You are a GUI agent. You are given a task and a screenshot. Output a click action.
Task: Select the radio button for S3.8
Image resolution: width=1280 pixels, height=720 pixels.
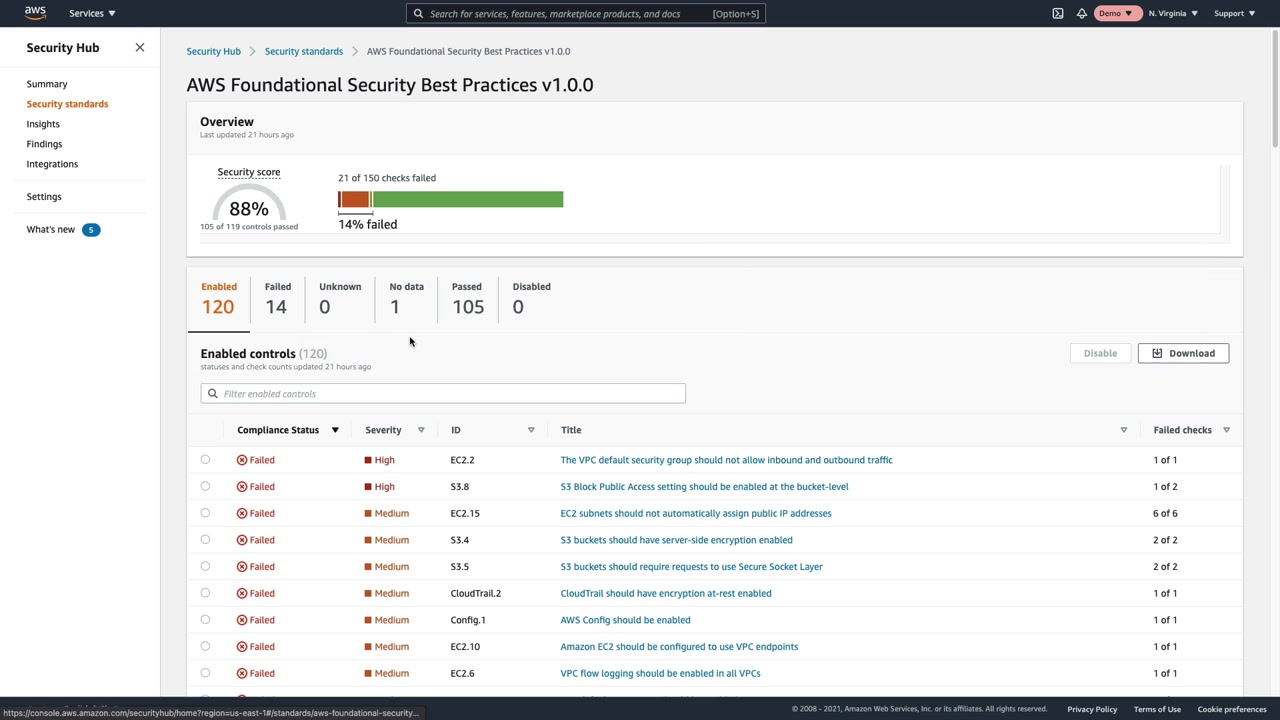(x=205, y=487)
